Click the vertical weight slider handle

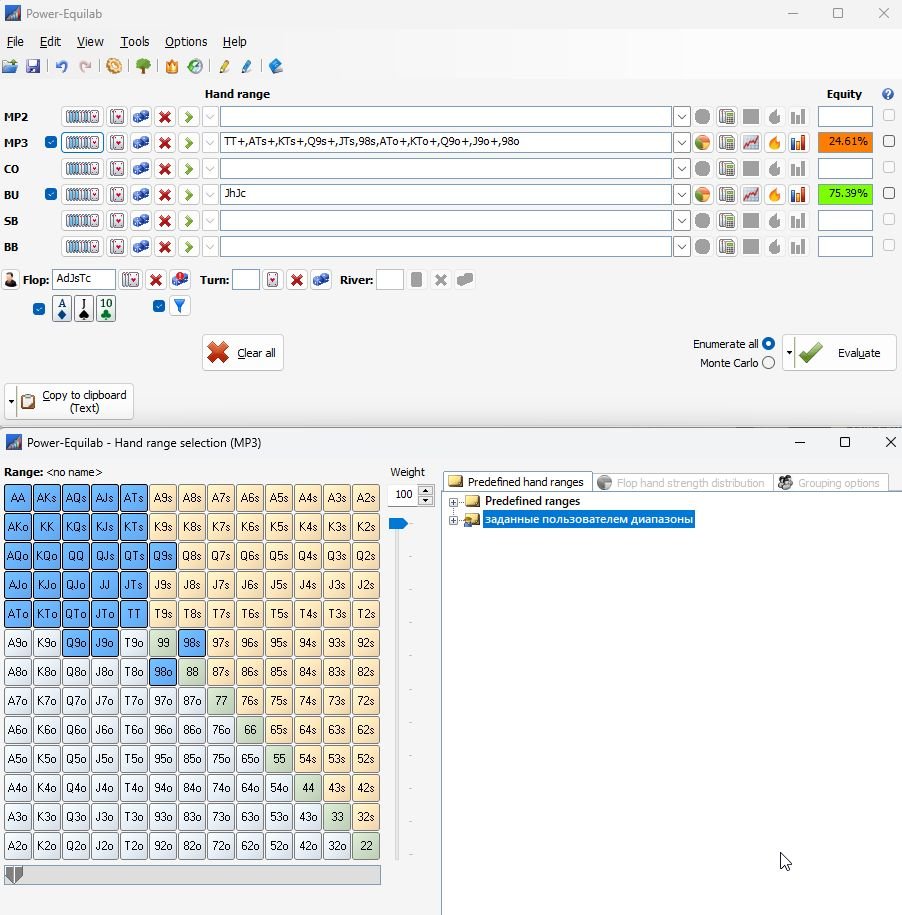pyautogui.click(x=398, y=523)
